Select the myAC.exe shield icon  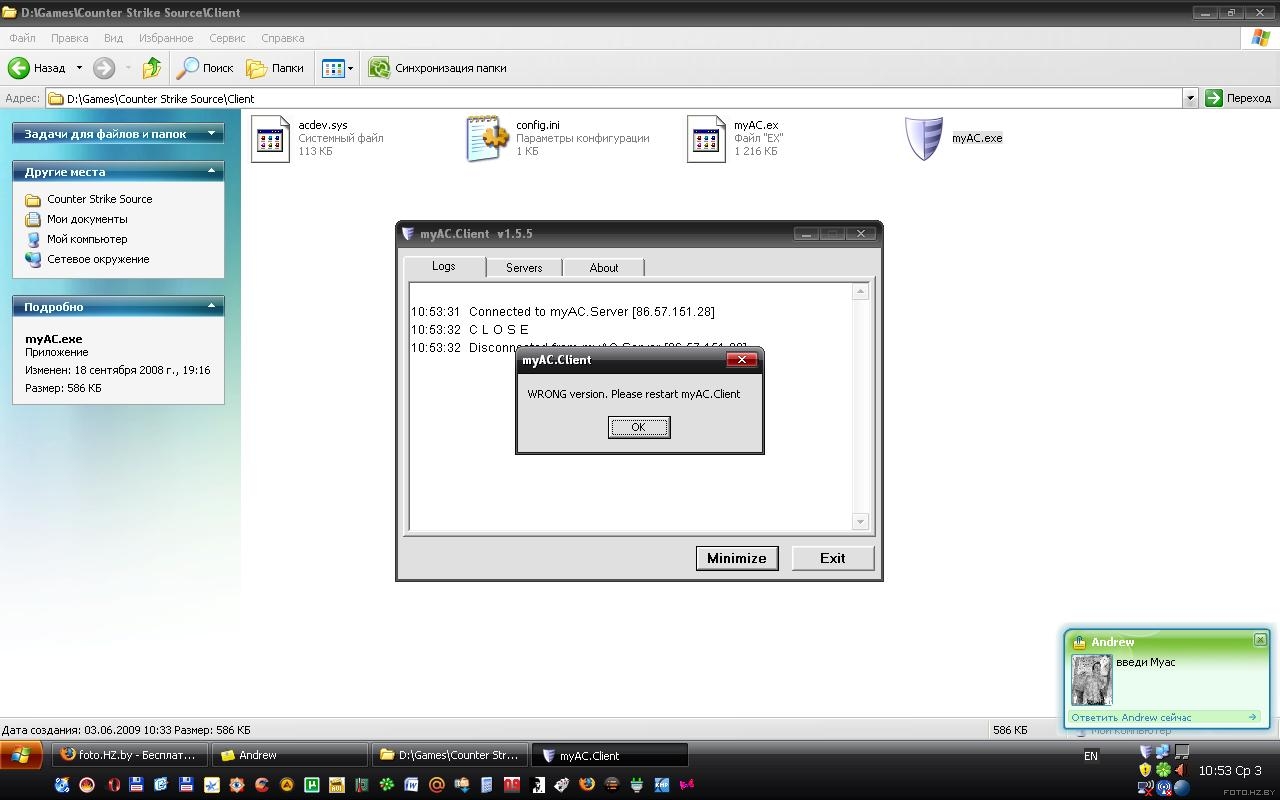pyautogui.click(x=923, y=138)
